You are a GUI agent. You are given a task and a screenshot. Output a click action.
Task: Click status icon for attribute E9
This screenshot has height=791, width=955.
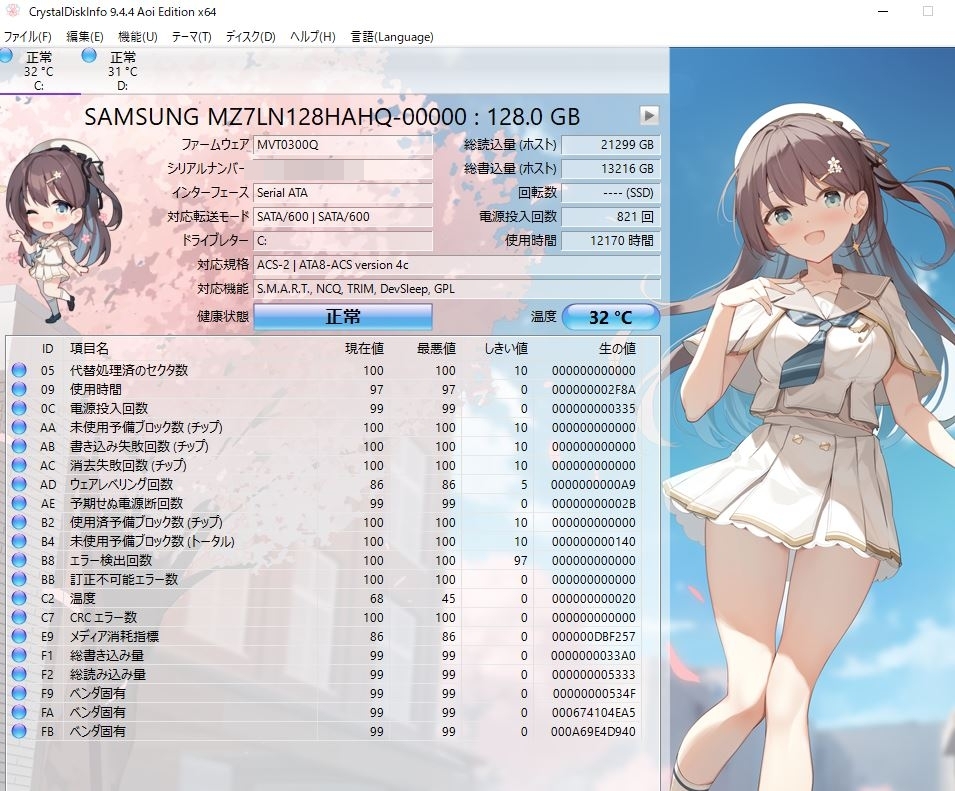click(x=19, y=636)
